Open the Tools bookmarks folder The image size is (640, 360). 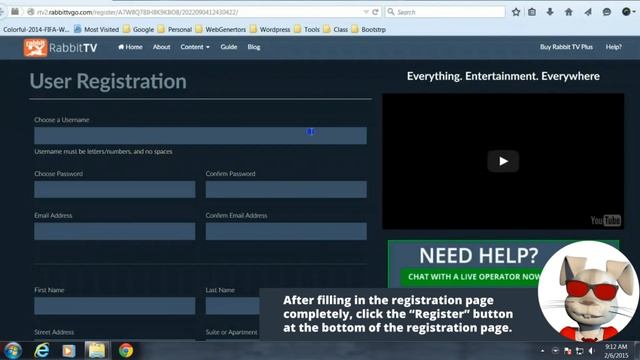[307, 29]
